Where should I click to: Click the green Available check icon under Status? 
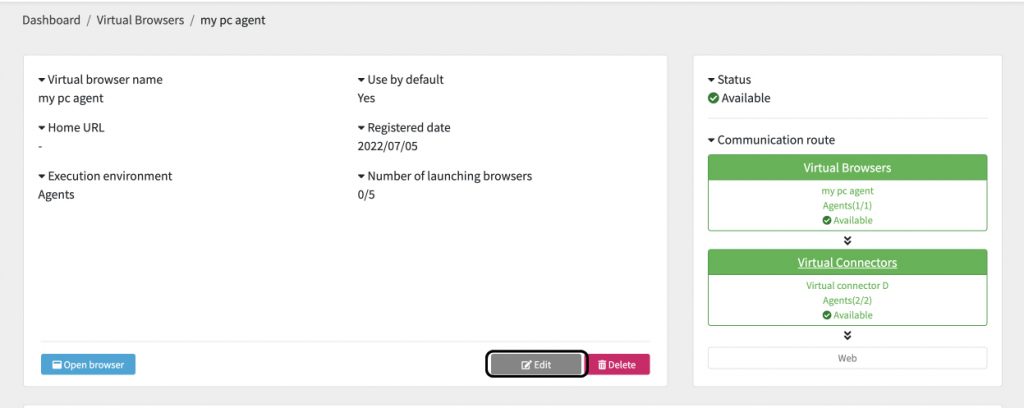pos(713,99)
